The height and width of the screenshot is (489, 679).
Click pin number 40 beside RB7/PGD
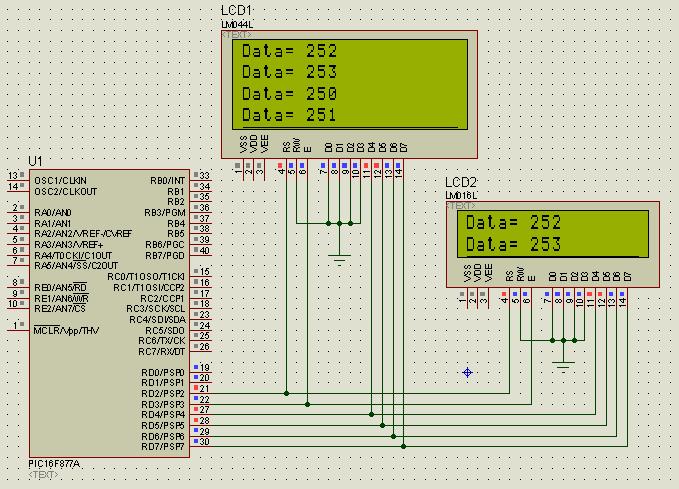click(x=204, y=250)
